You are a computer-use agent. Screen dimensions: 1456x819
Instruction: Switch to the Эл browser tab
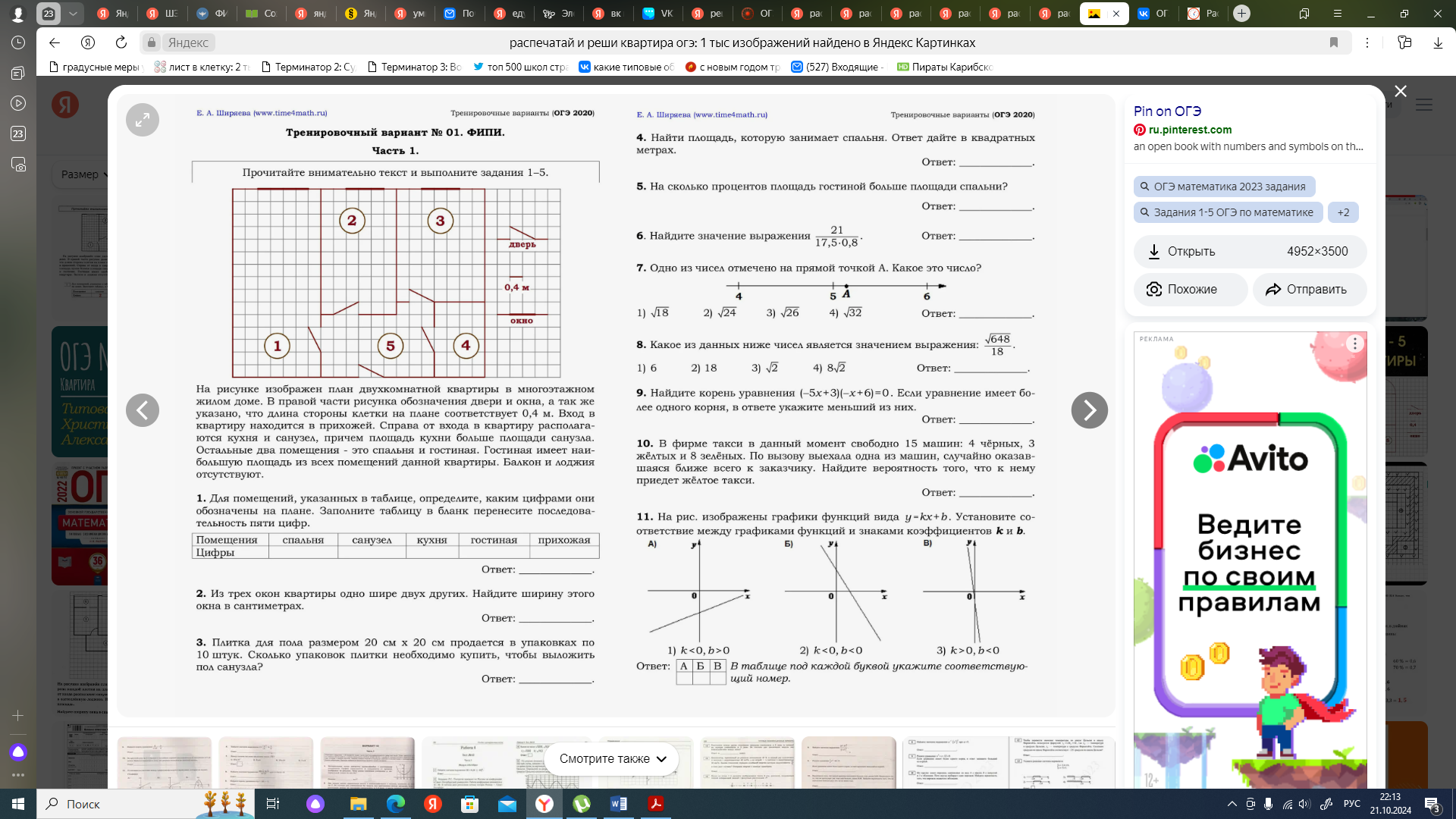click(x=558, y=14)
